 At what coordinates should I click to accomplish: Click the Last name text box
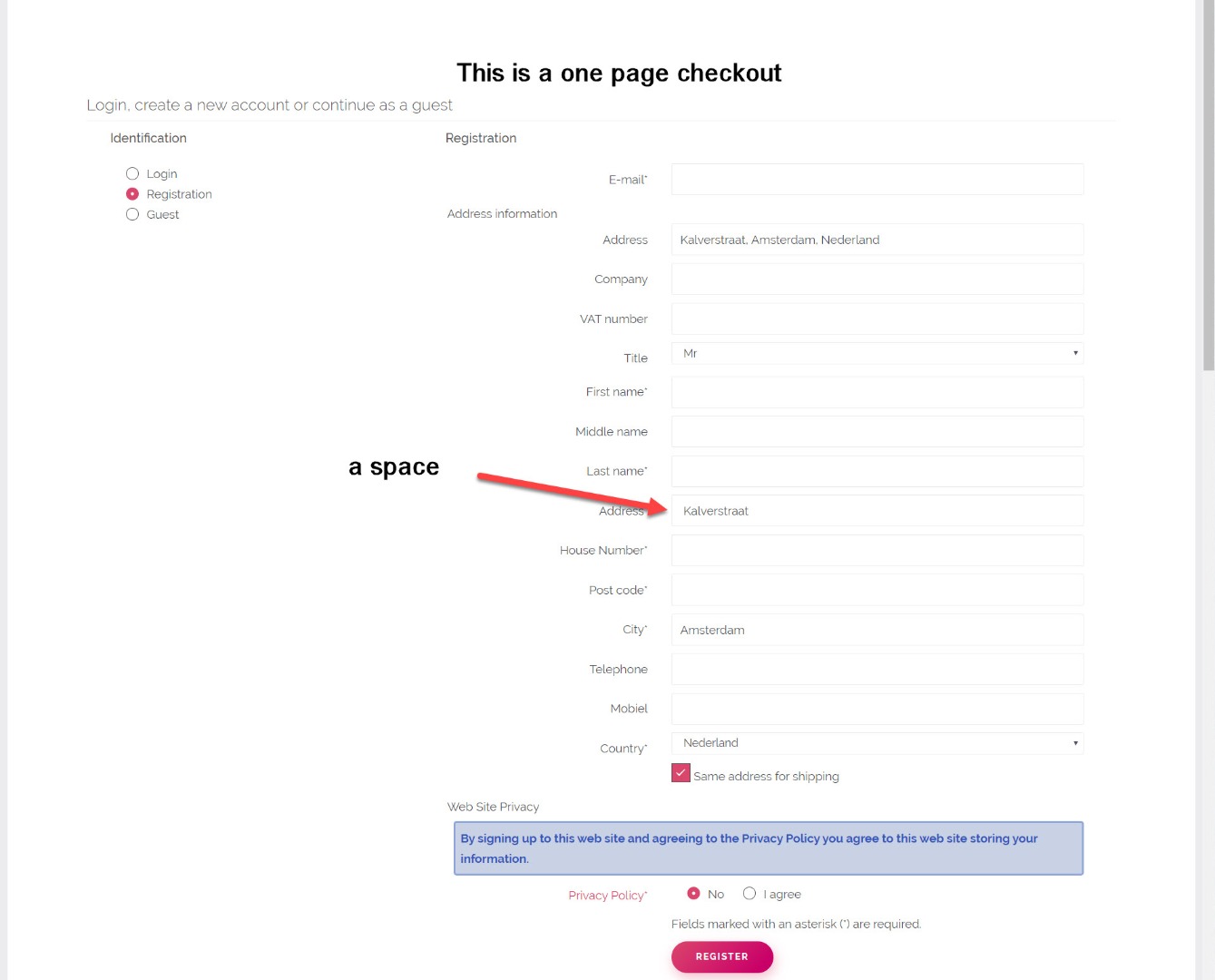coord(877,471)
